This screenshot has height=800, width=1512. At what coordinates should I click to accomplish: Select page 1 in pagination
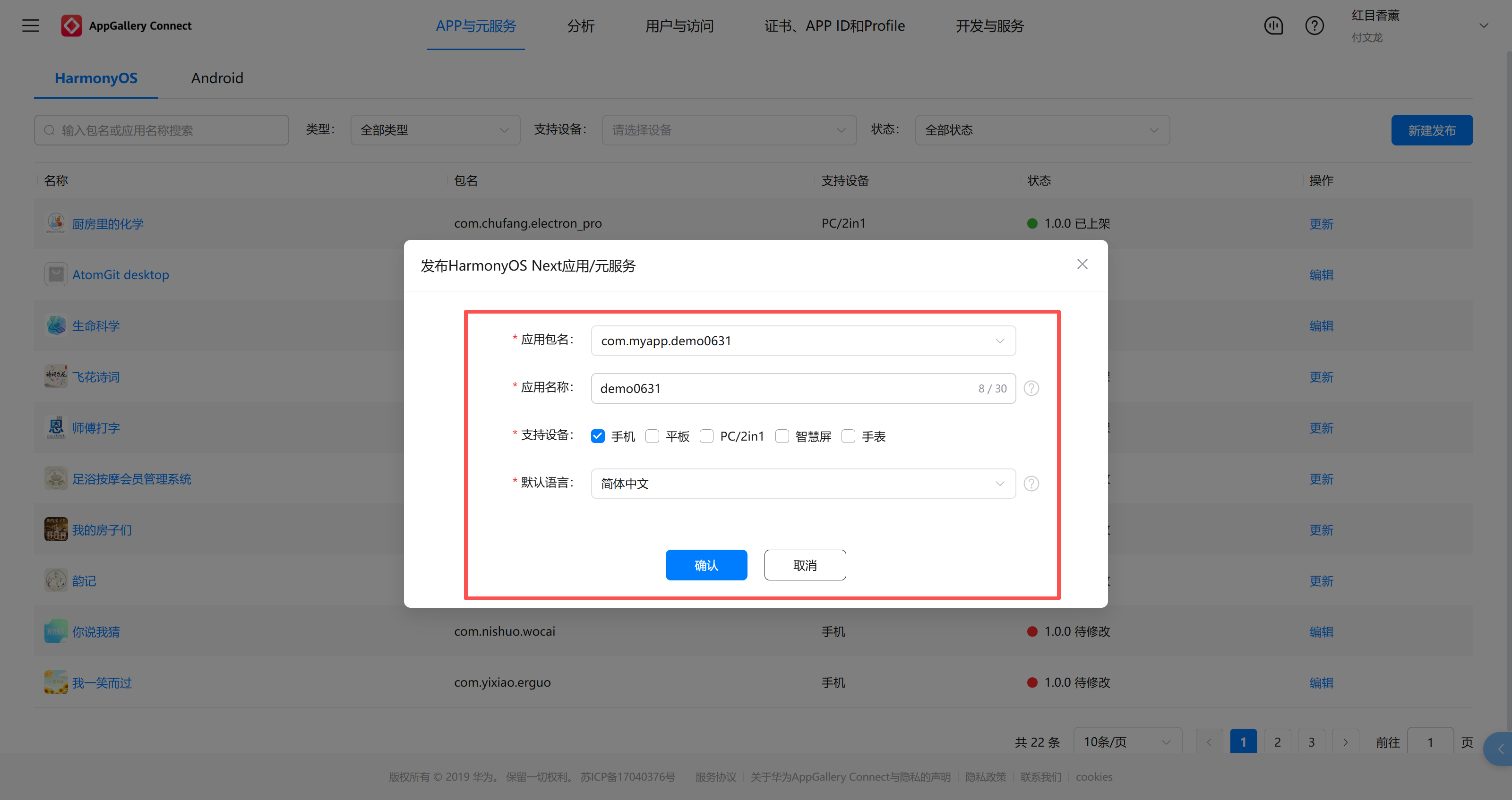(x=1243, y=742)
